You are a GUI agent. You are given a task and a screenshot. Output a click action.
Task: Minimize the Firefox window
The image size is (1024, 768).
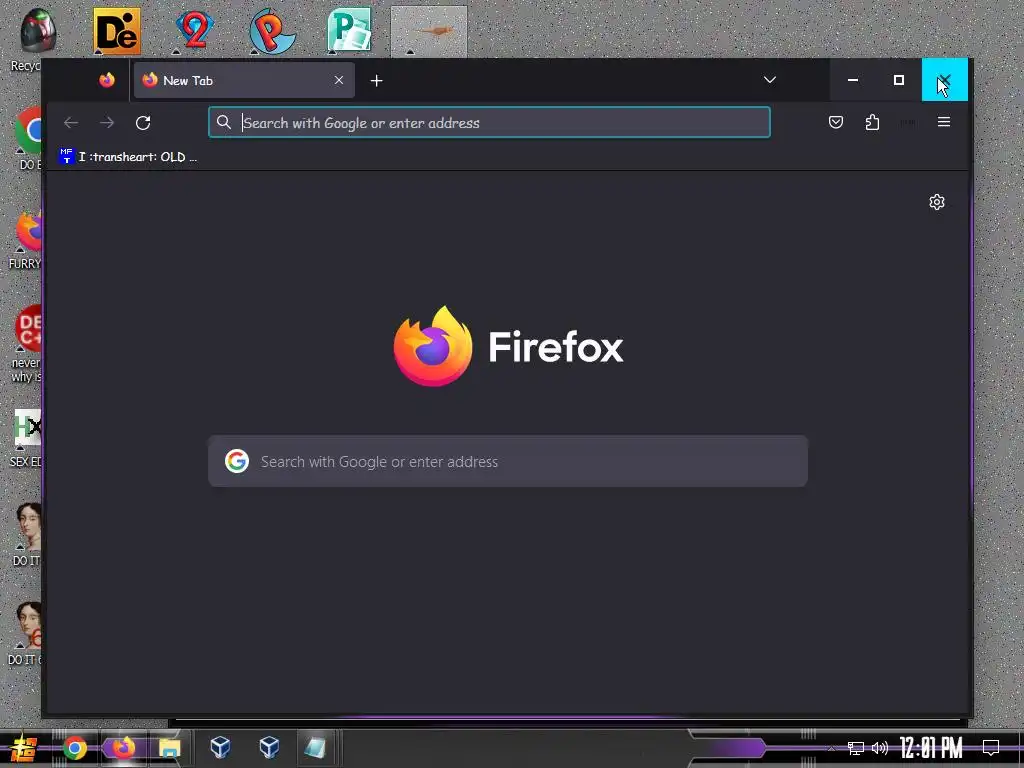pos(853,80)
